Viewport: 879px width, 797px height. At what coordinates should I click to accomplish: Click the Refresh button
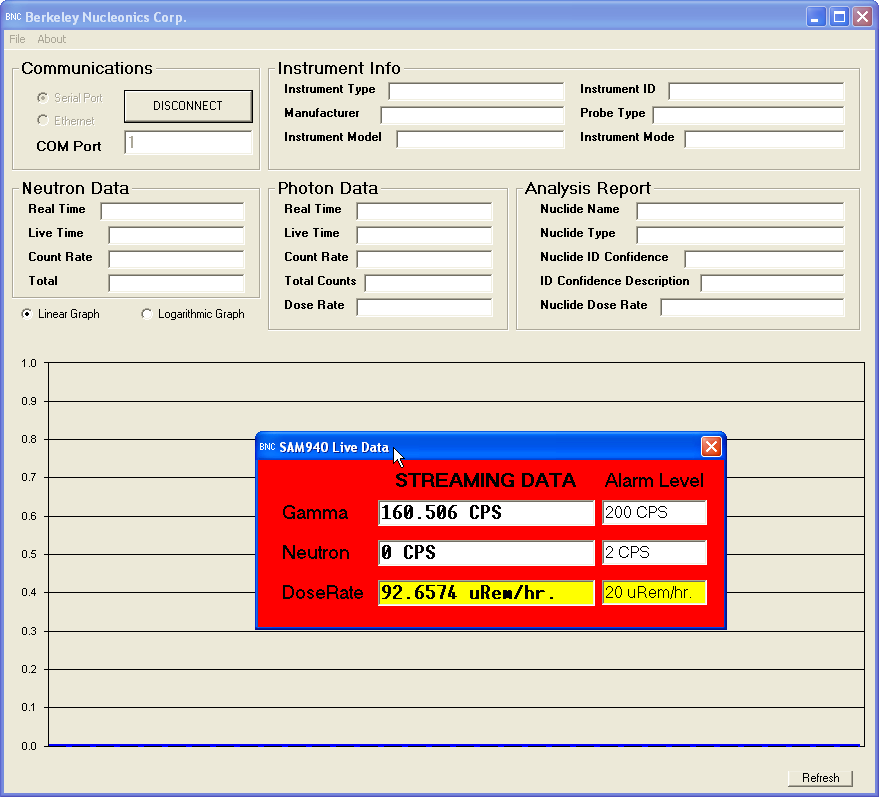pyautogui.click(x=820, y=778)
